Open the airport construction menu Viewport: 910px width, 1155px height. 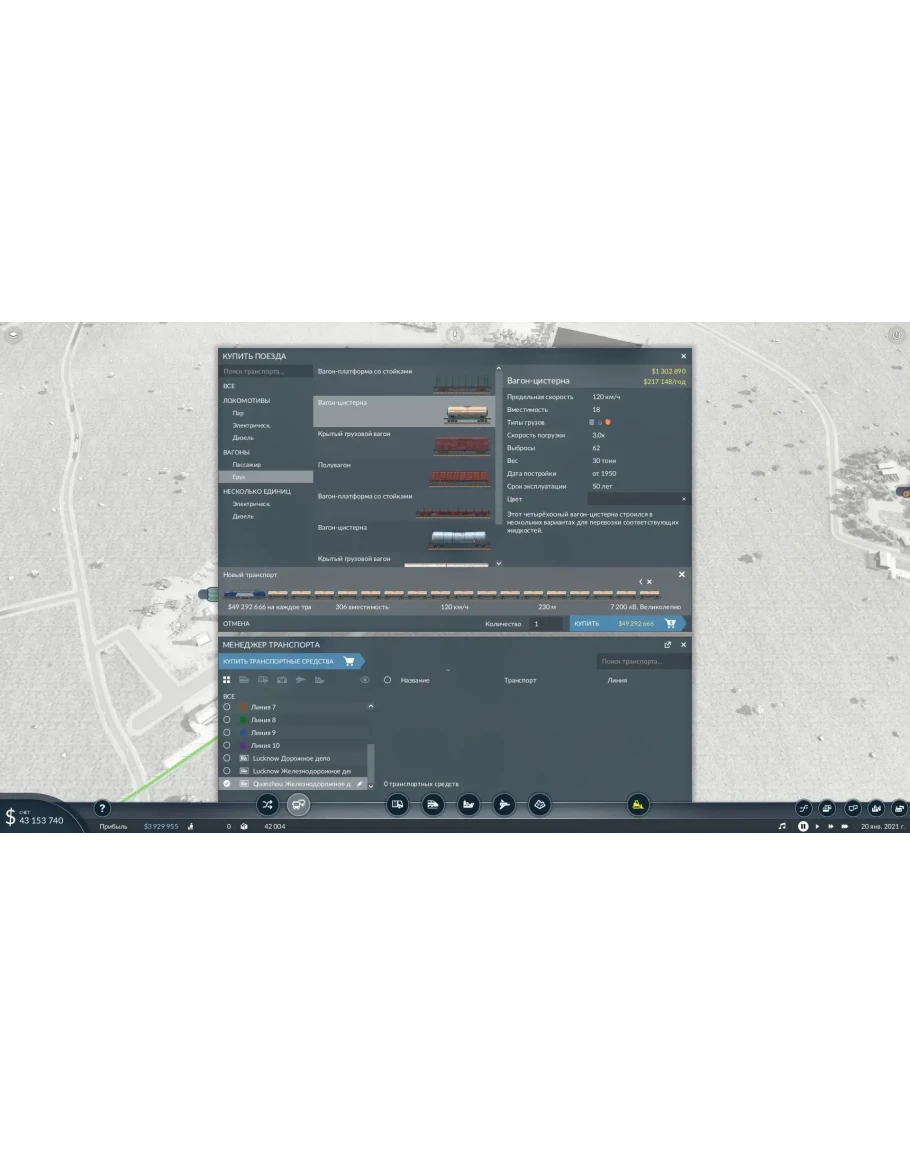pyautogui.click(x=504, y=804)
